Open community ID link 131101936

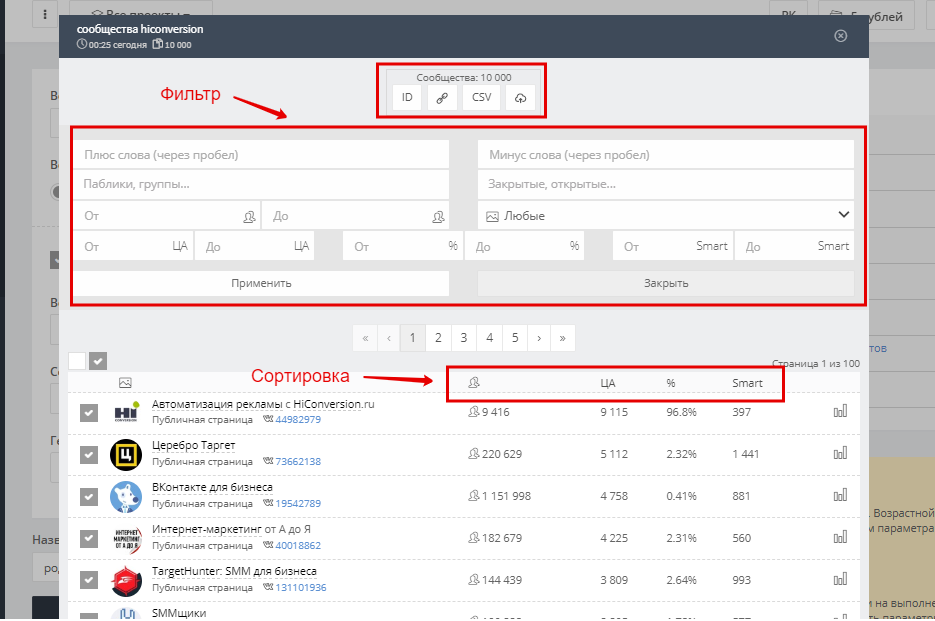[x=301, y=588]
